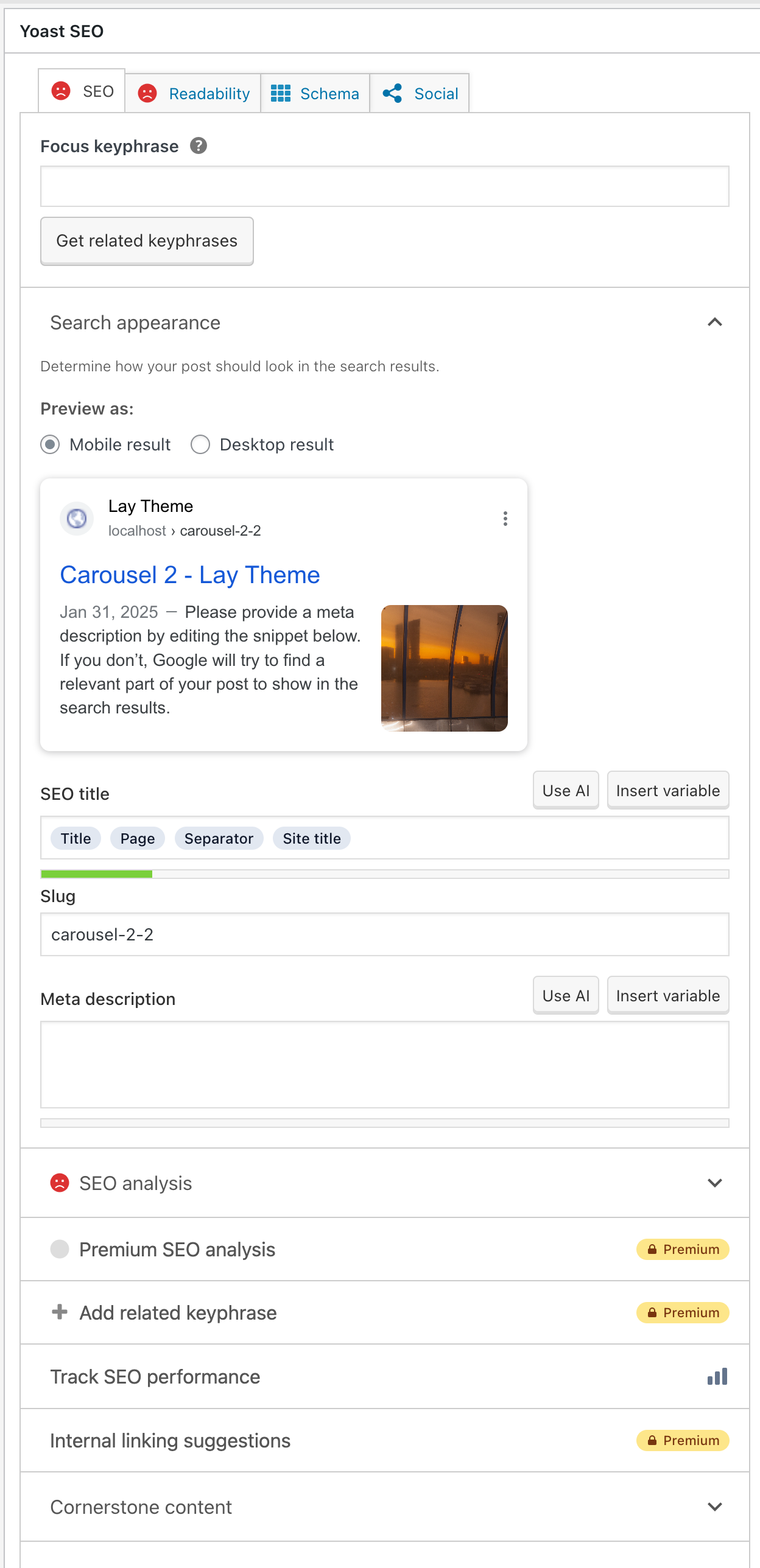
Task: Click the green SEO title length progress bar
Action: click(96, 874)
